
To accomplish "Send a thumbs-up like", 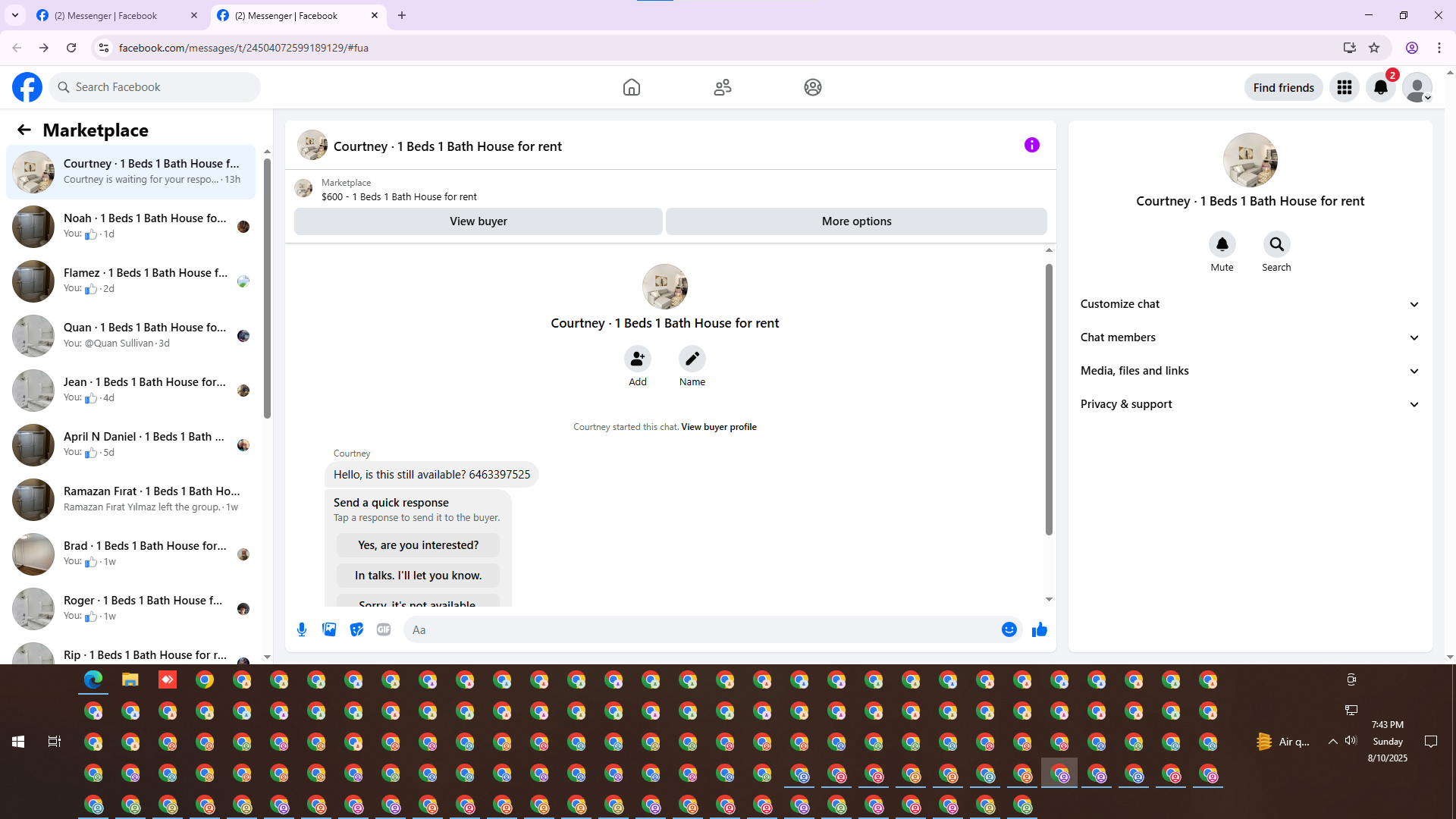I will 1039,629.
